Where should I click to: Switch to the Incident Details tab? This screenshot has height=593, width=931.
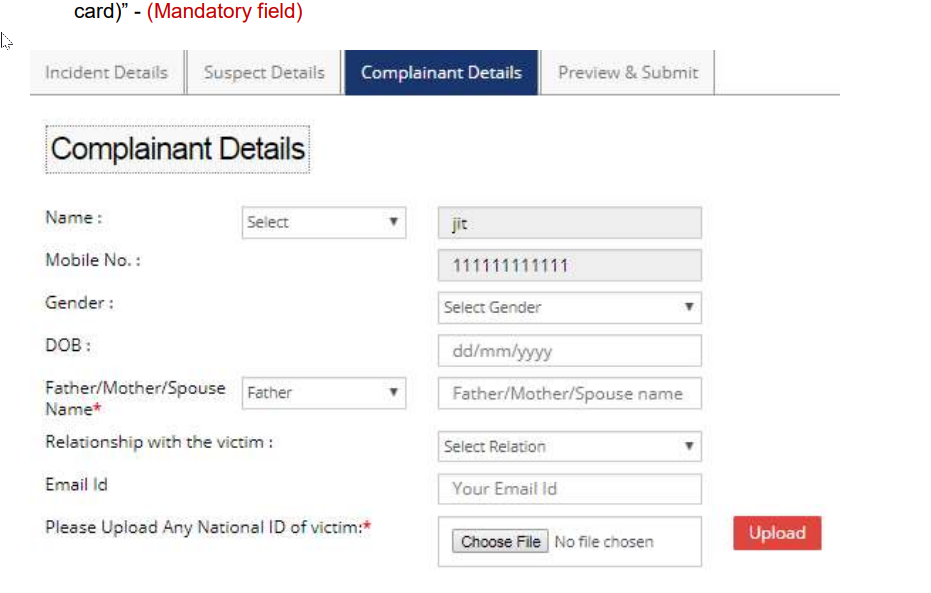(x=105, y=72)
